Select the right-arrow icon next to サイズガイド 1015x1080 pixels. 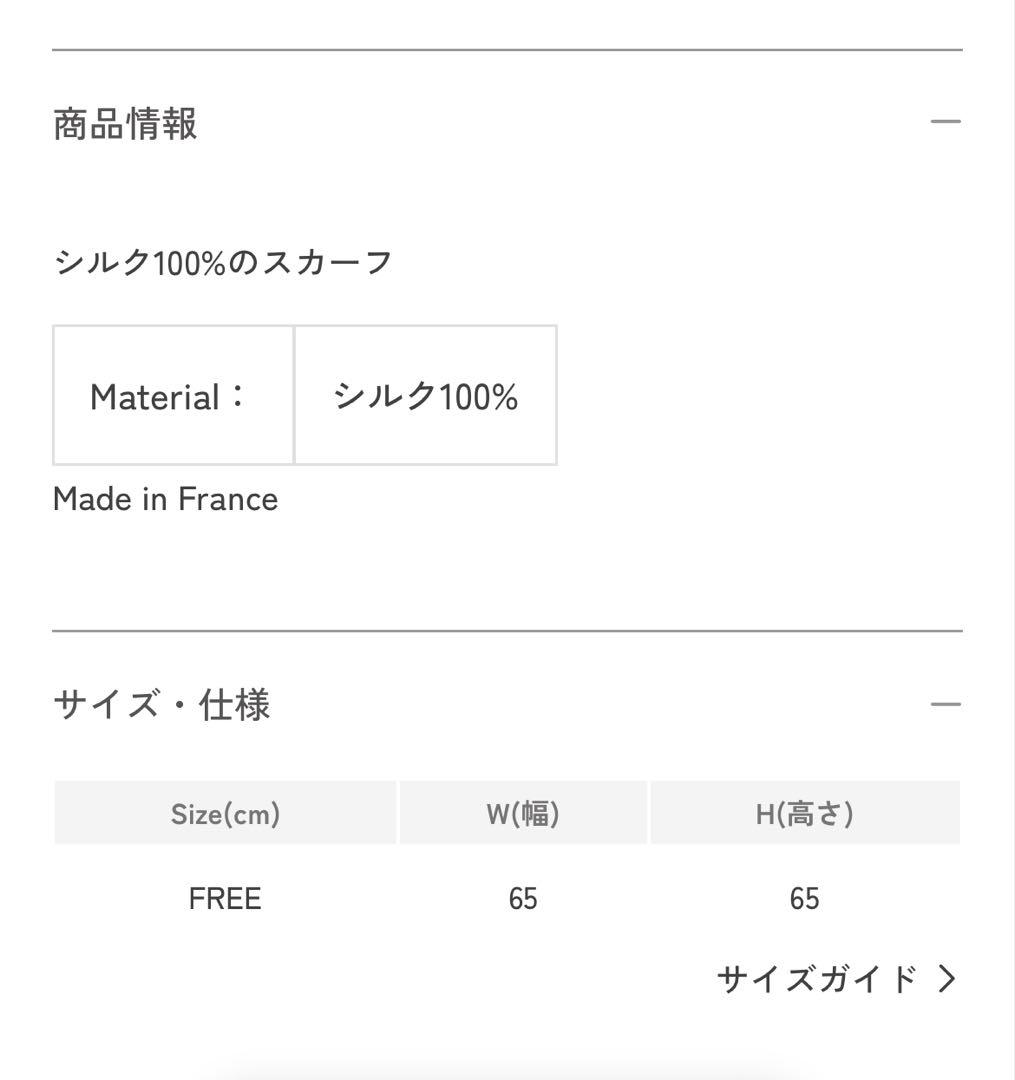[x=948, y=979]
